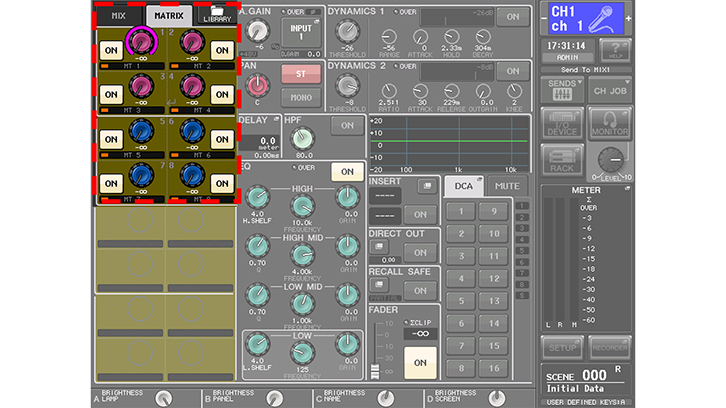Viewport: 726px width, 408px height.
Task: Select the Dynamics 1 threshold knob
Action: (347, 31)
